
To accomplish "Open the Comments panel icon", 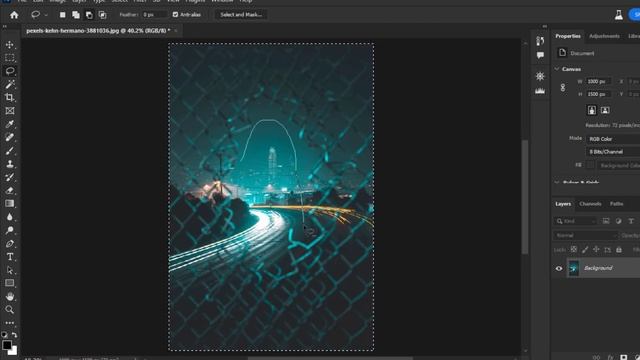I will (x=540, y=55).
